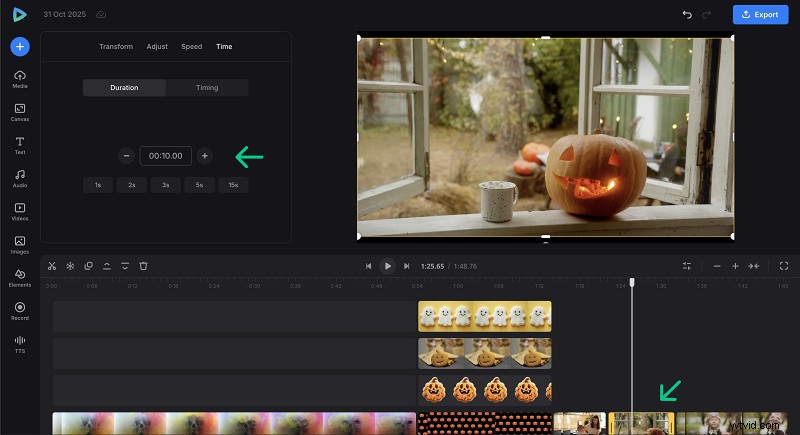Screen dimensions: 800x435
Task: Click the 00:10.00 duration field
Action: 165,156
